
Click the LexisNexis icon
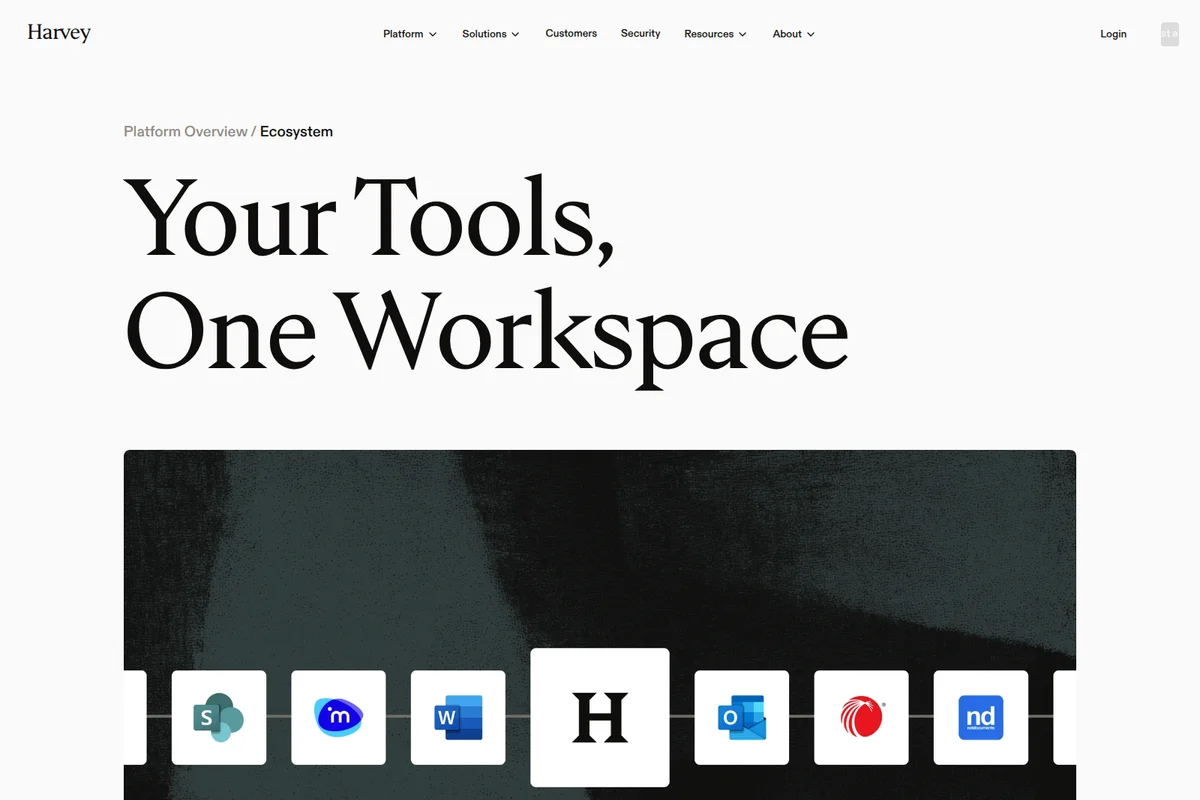(861, 717)
